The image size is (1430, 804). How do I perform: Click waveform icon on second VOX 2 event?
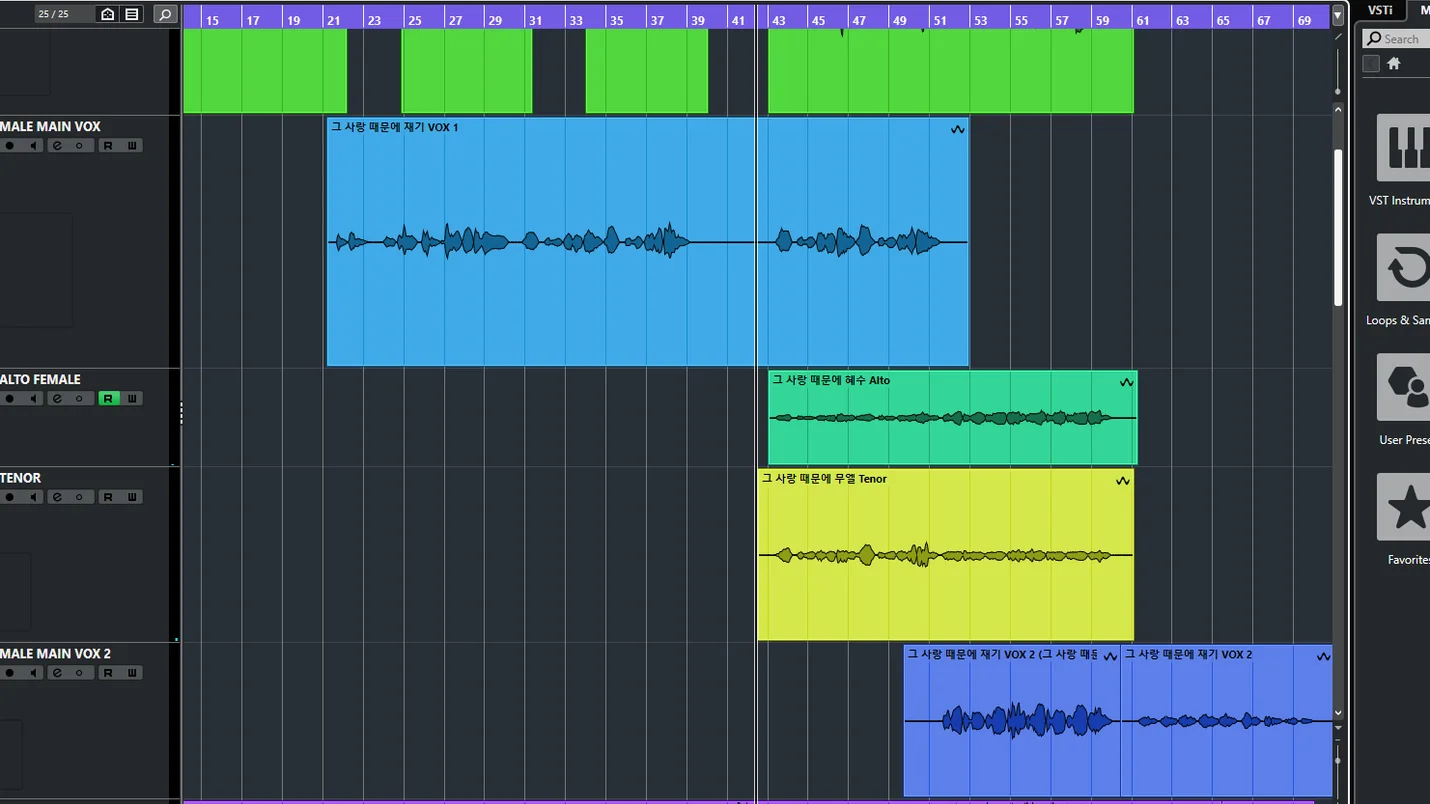[x=1323, y=657]
